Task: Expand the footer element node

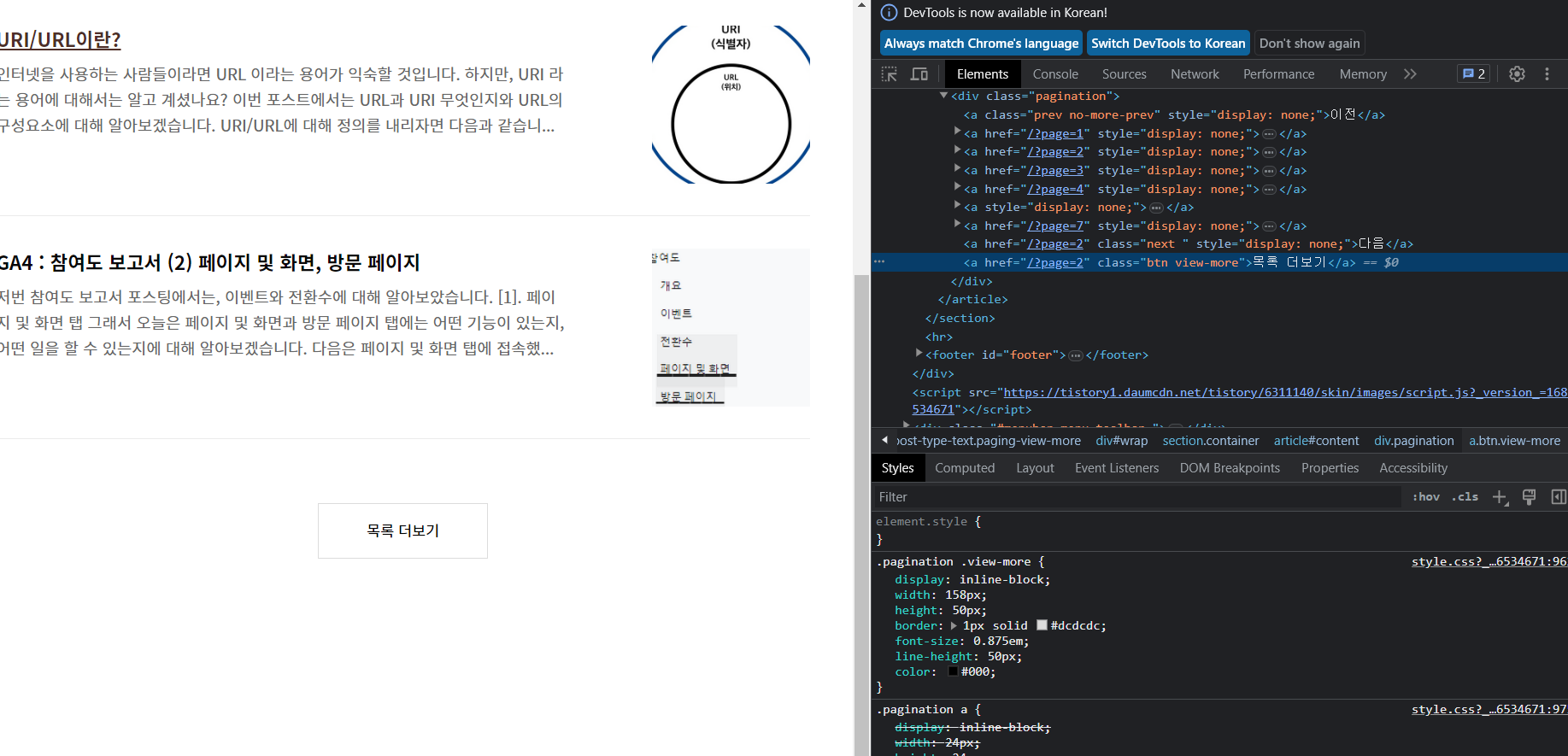Action: 919,353
